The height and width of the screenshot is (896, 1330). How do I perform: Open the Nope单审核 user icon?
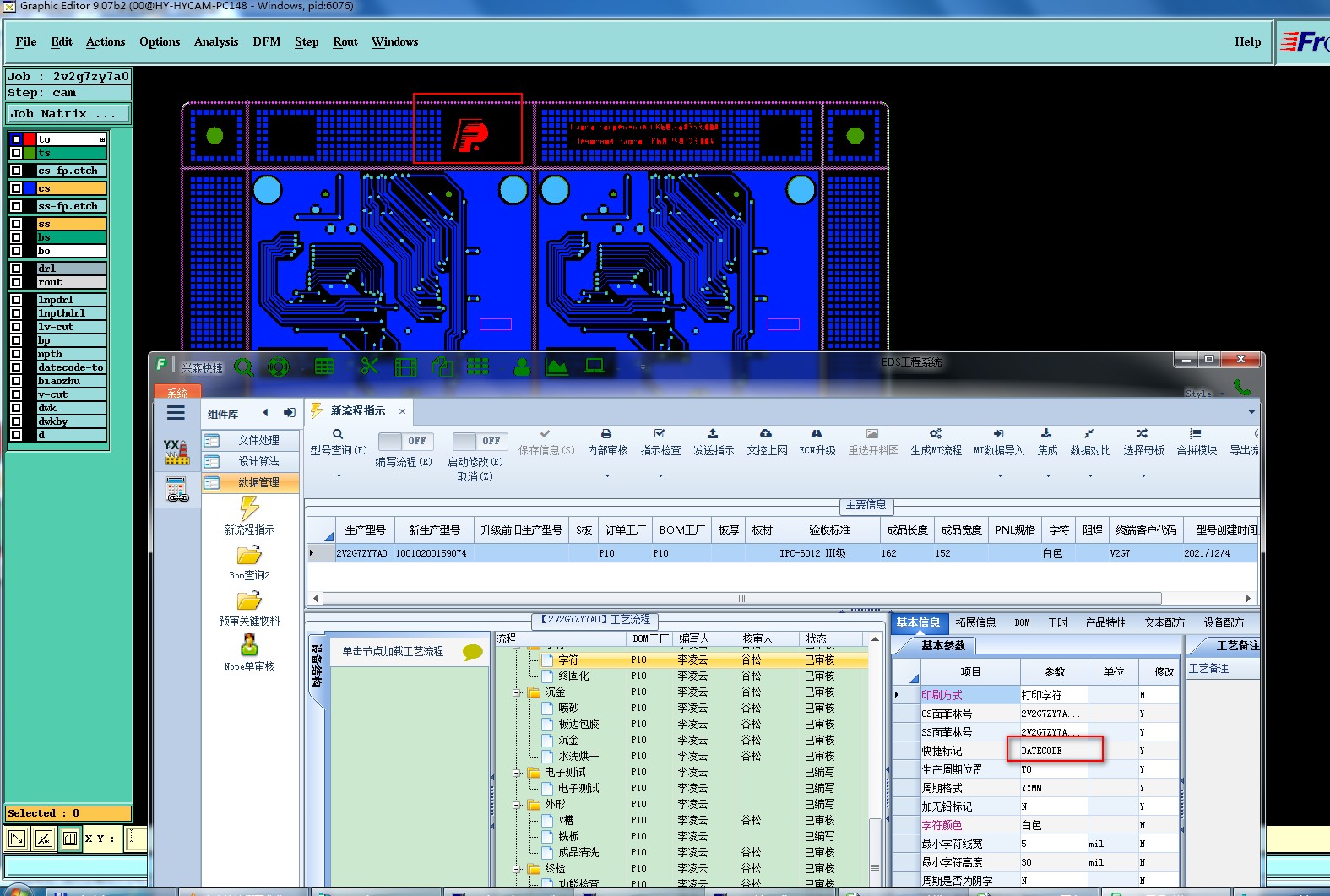click(x=249, y=646)
